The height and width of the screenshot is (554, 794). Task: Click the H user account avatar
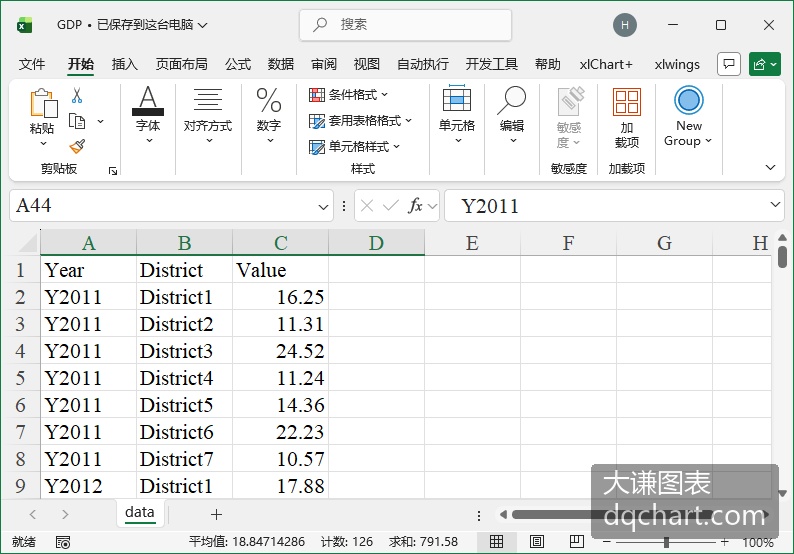tap(625, 25)
